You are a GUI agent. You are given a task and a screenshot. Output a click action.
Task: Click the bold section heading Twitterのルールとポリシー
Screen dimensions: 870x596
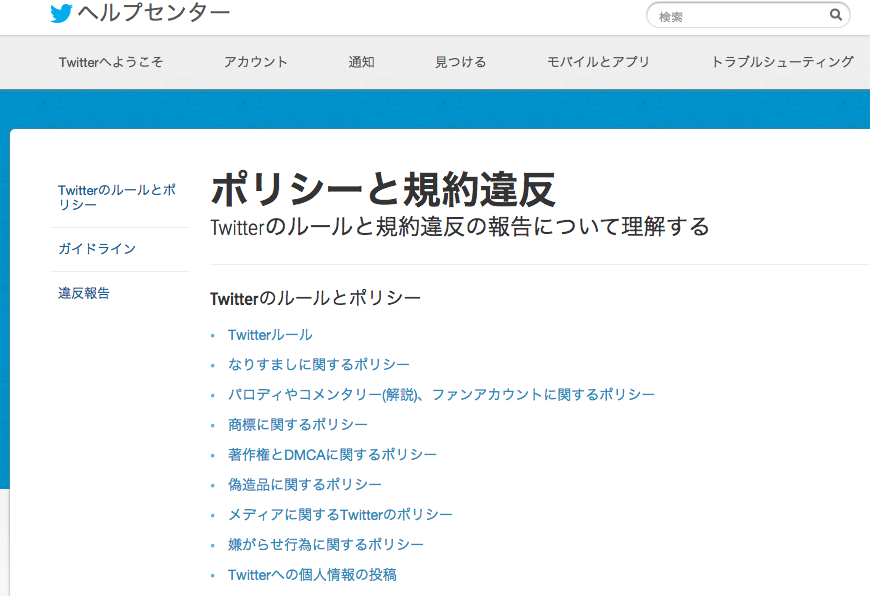(316, 299)
